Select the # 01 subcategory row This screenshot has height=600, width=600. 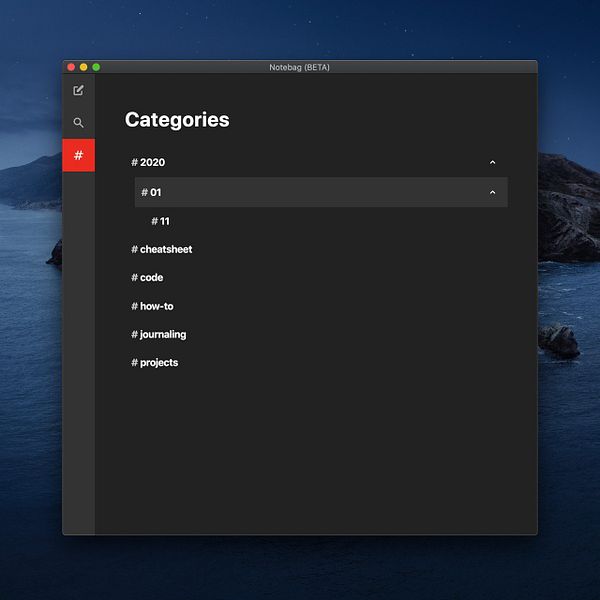[321, 192]
